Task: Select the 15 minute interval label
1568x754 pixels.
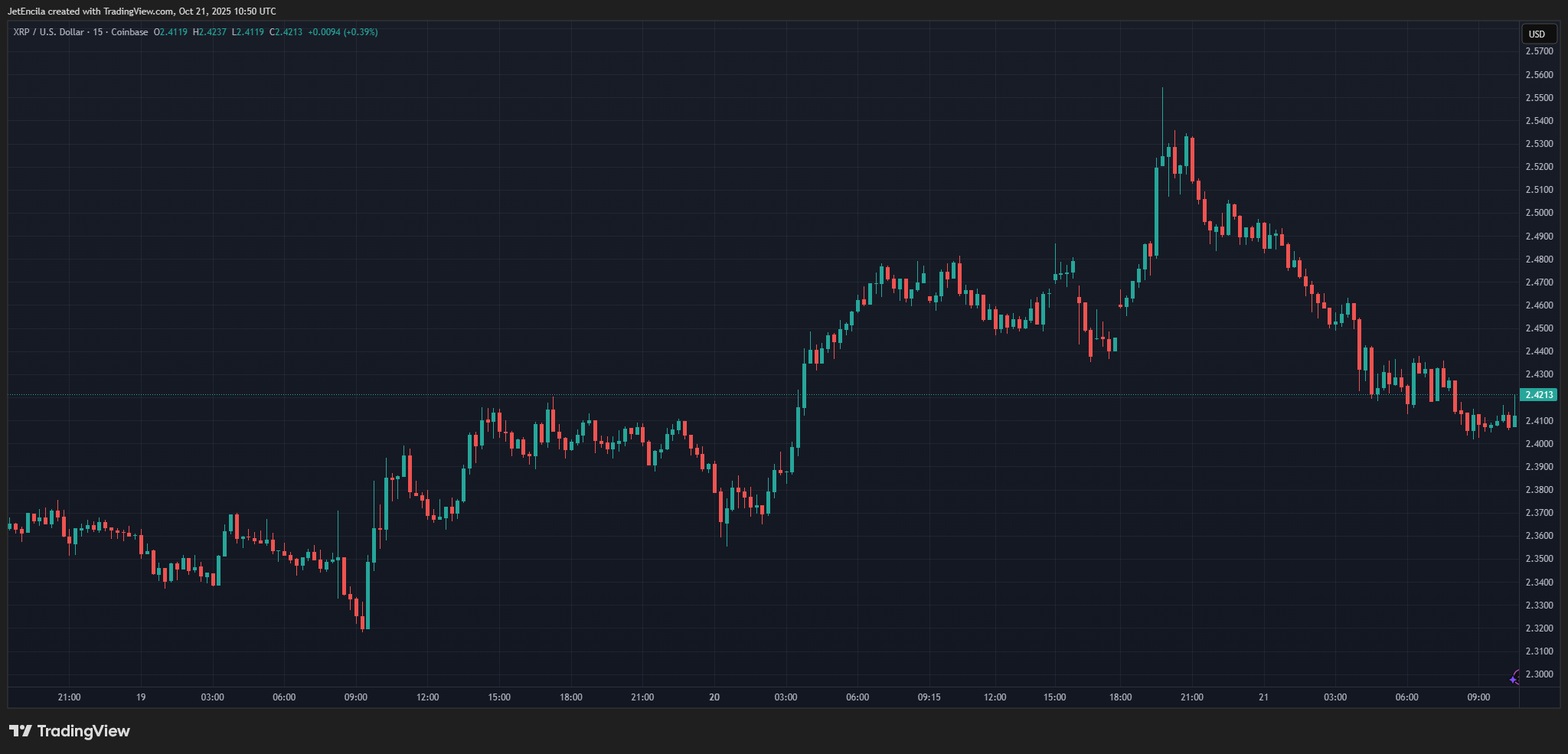Action: click(x=97, y=32)
